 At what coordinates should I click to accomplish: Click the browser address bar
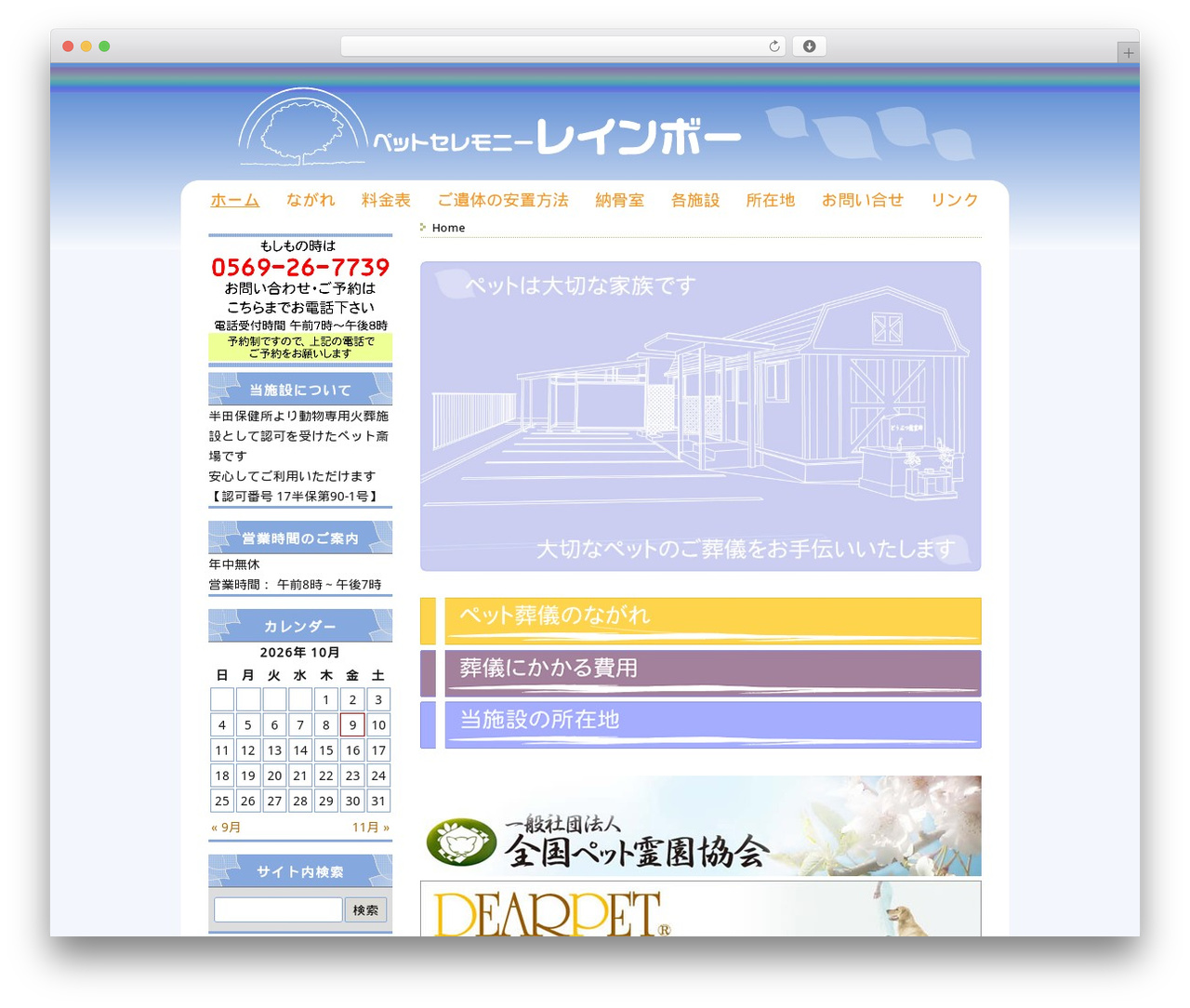[x=563, y=46]
